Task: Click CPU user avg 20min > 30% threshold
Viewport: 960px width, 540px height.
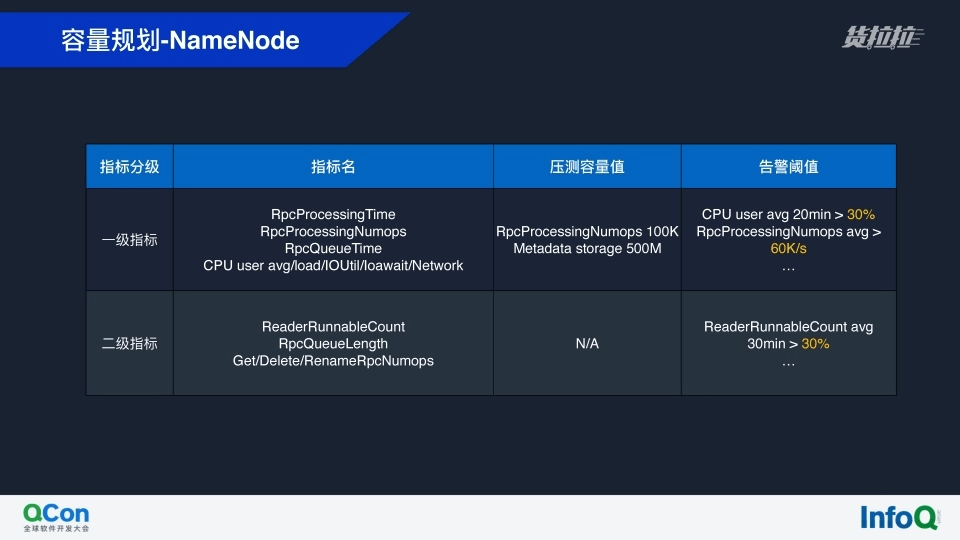Action: (x=789, y=214)
